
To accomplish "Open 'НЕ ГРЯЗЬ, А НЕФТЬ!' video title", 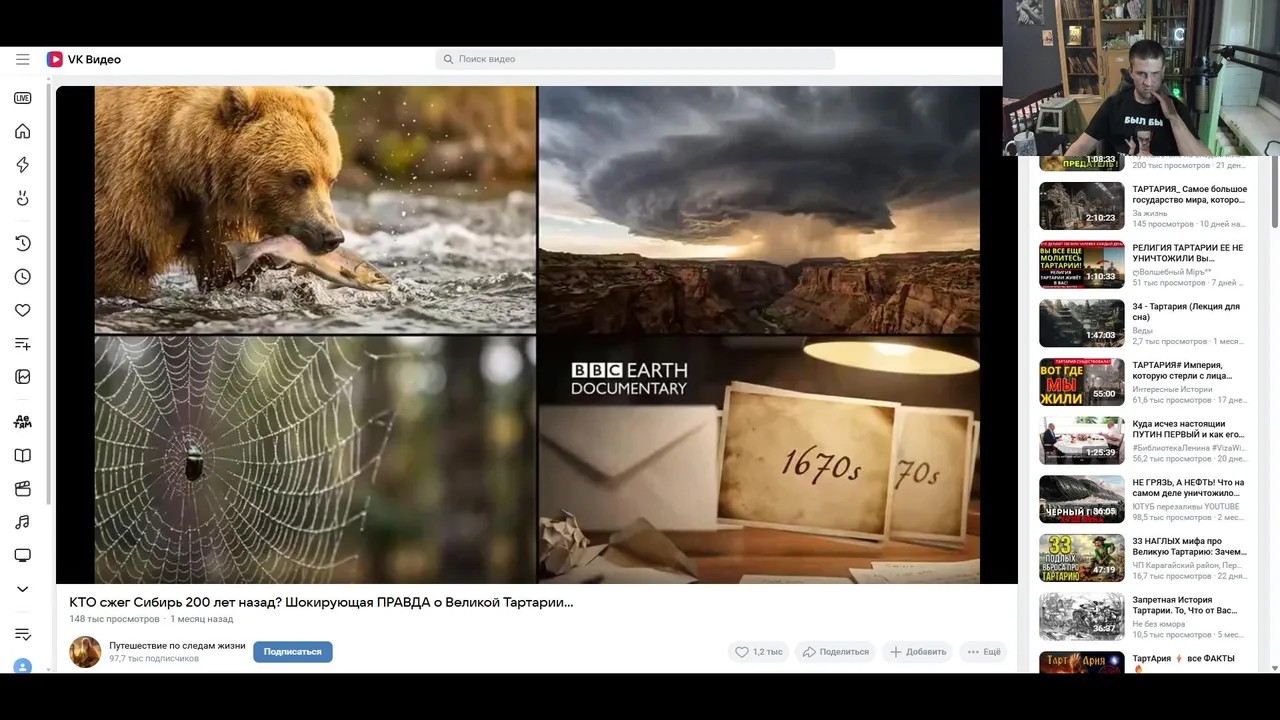I will click(x=1188, y=488).
